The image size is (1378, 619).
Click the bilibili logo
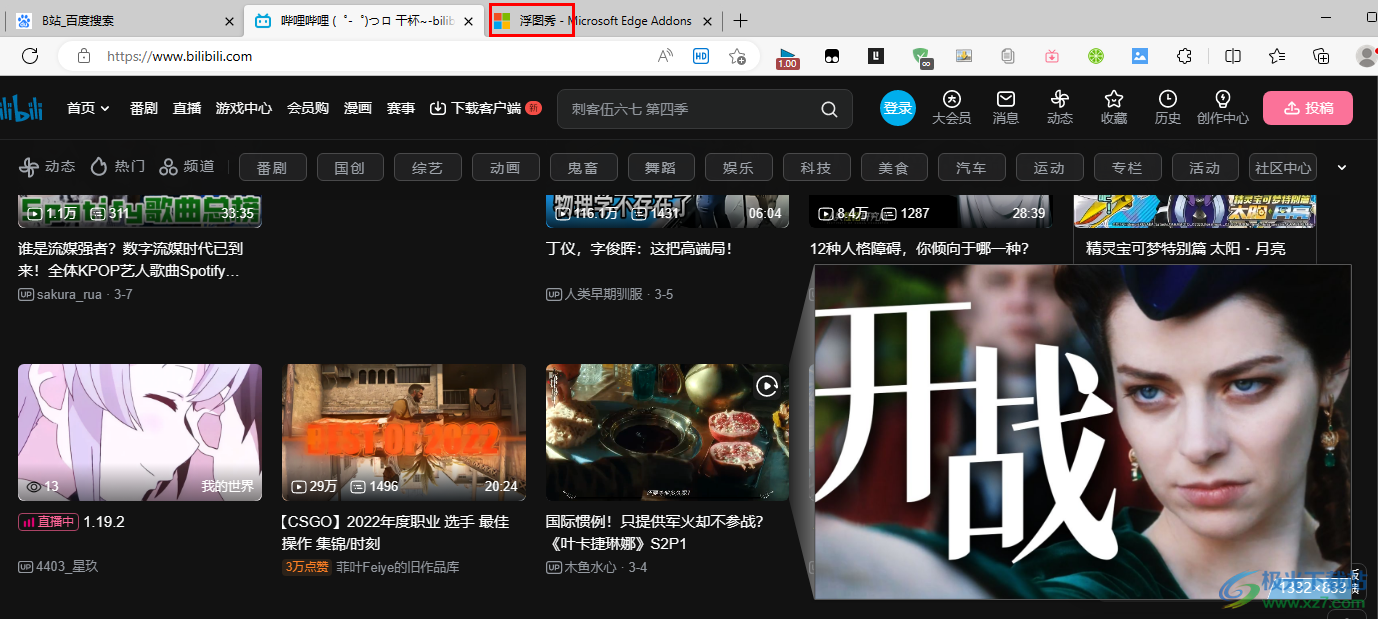(21, 107)
